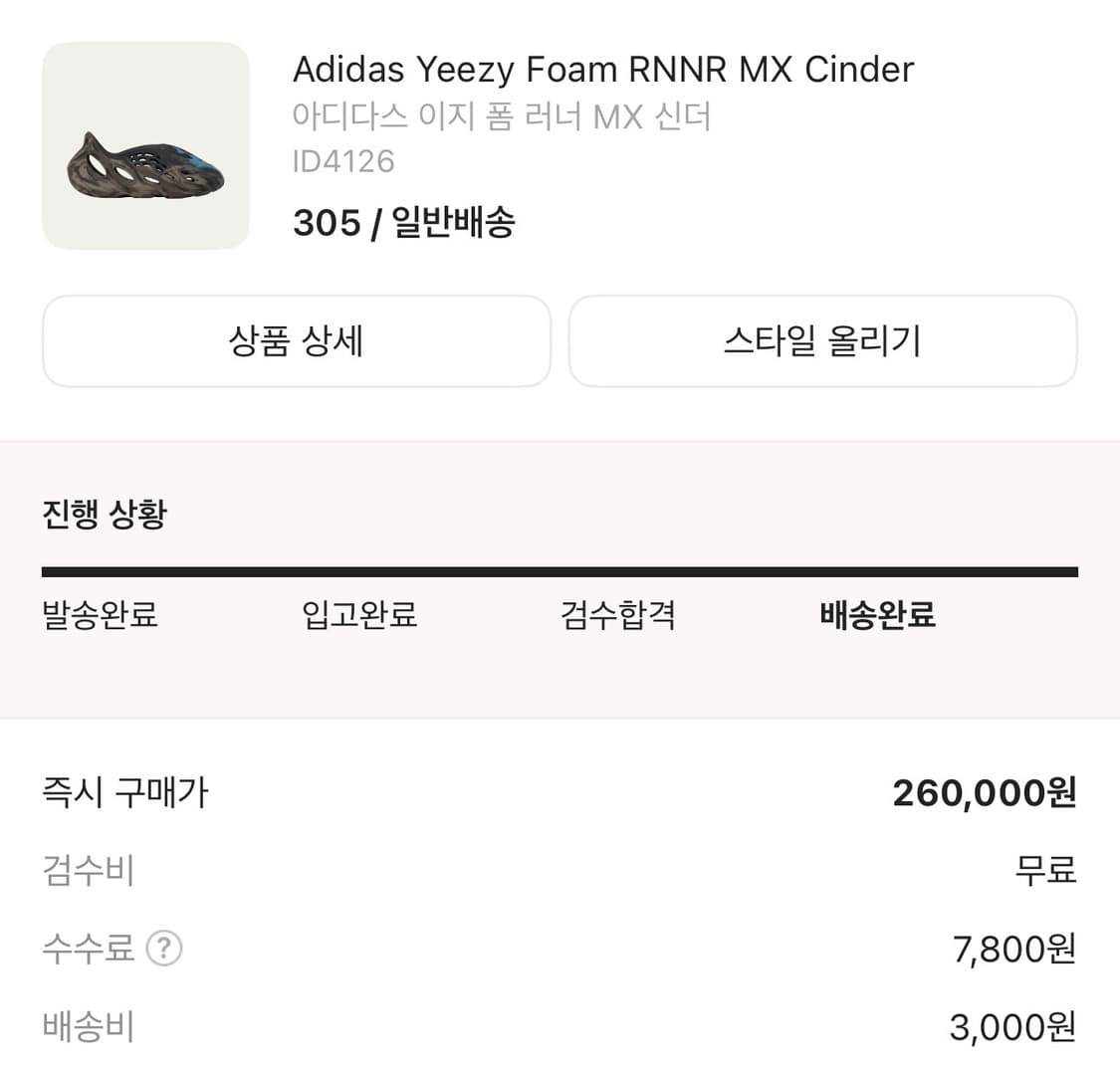Select the 입고완료 arrival step
This screenshot has width=1120, height=1066.
358,616
